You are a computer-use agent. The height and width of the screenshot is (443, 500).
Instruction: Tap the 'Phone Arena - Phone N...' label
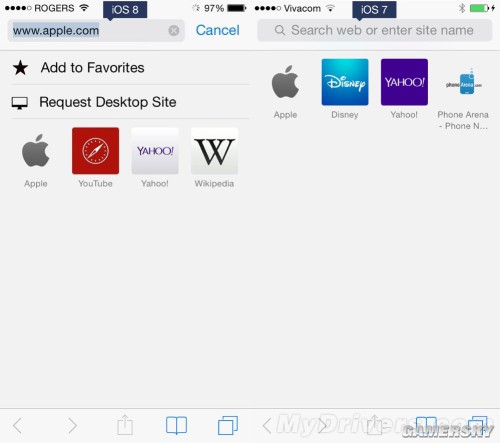point(463,120)
